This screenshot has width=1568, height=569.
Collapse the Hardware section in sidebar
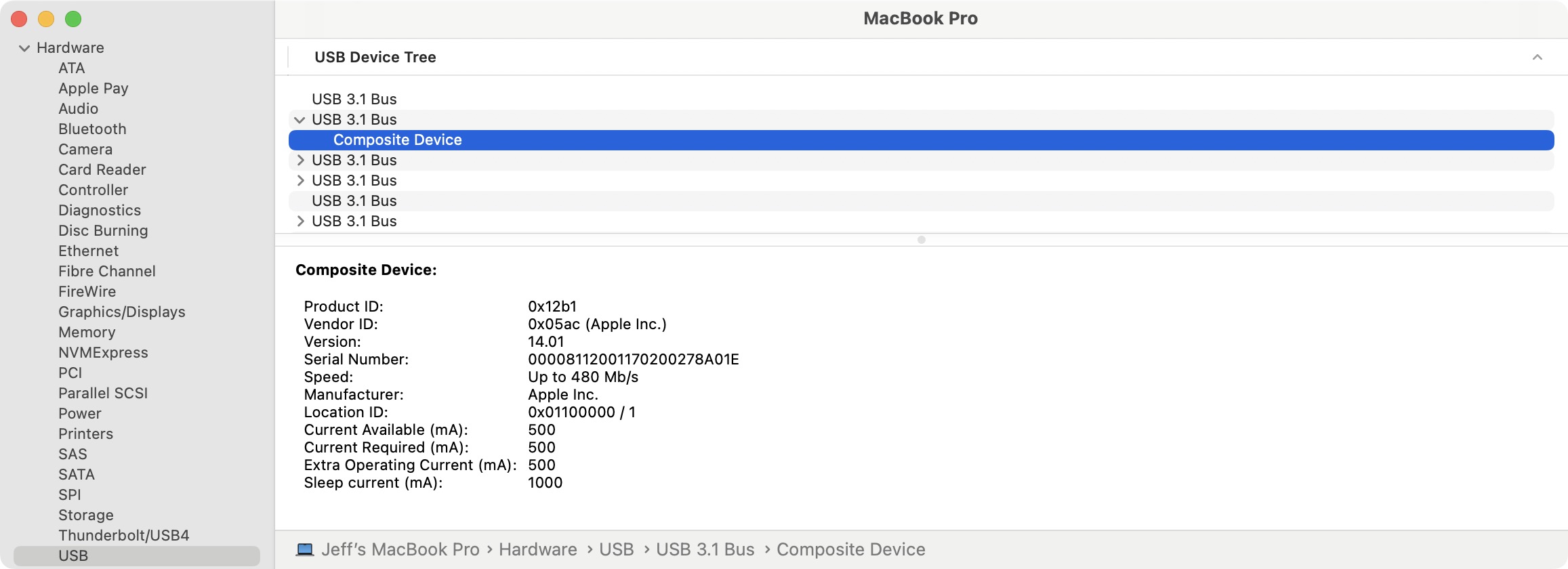(24, 48)
